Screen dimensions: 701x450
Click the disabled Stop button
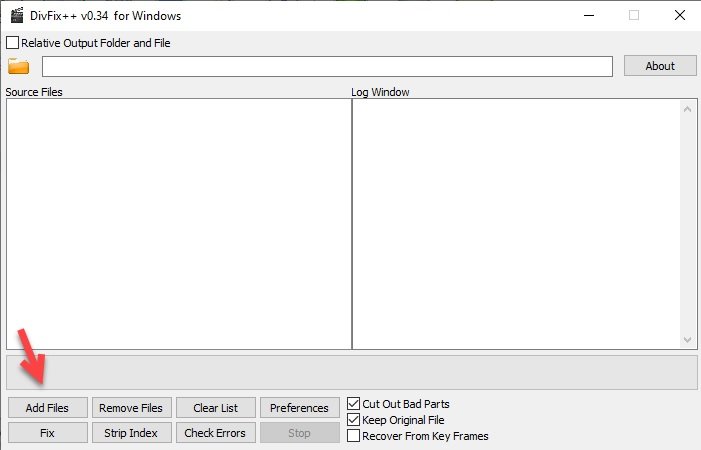tap(300, 433)
